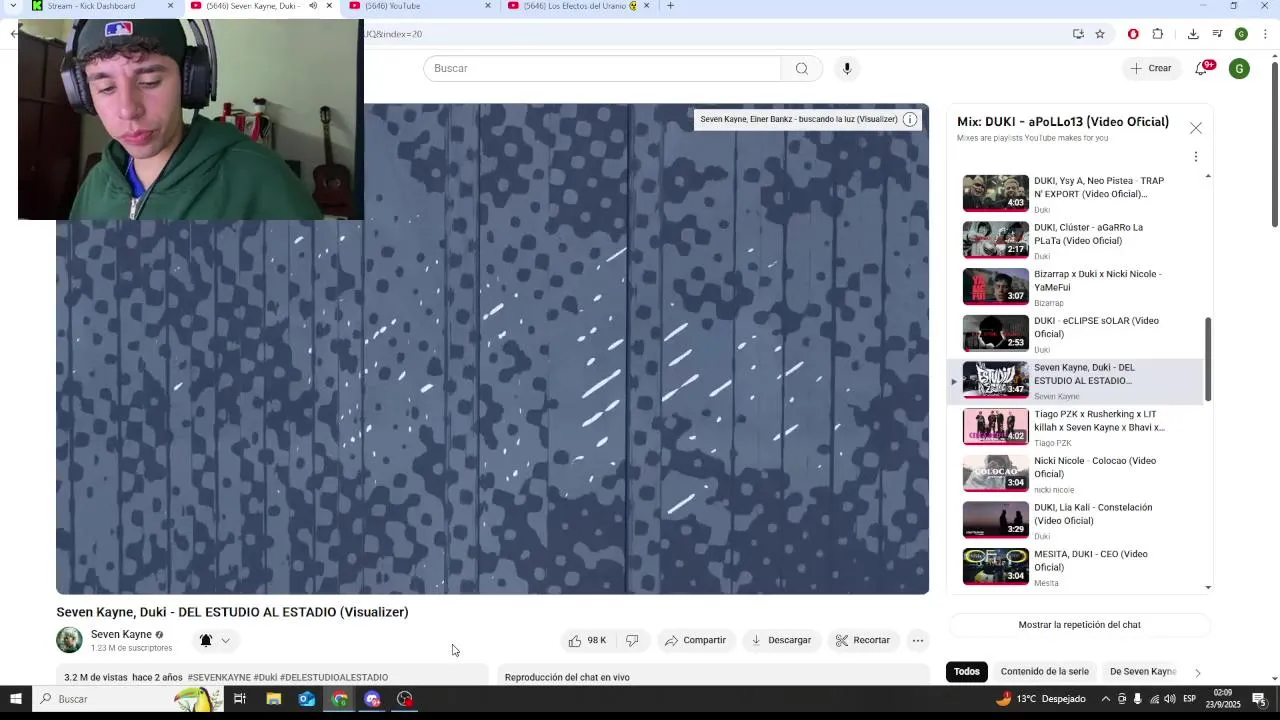Open File Explorer from taskbar
The width and height of the screenshot is (1280, 720).
[x=273, y=699]
